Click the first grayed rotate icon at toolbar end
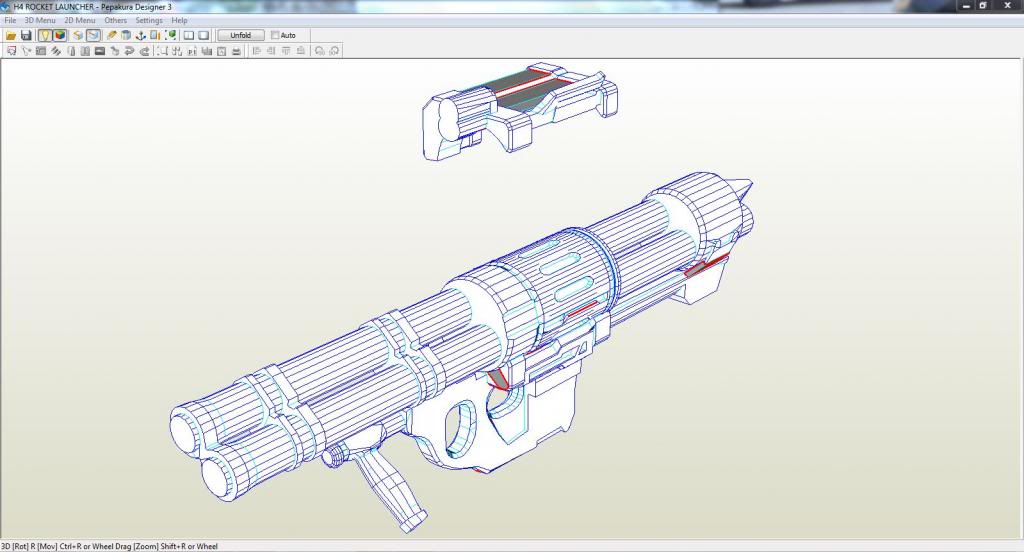This screenshot has width=1024, height=552. coord(319,51)
